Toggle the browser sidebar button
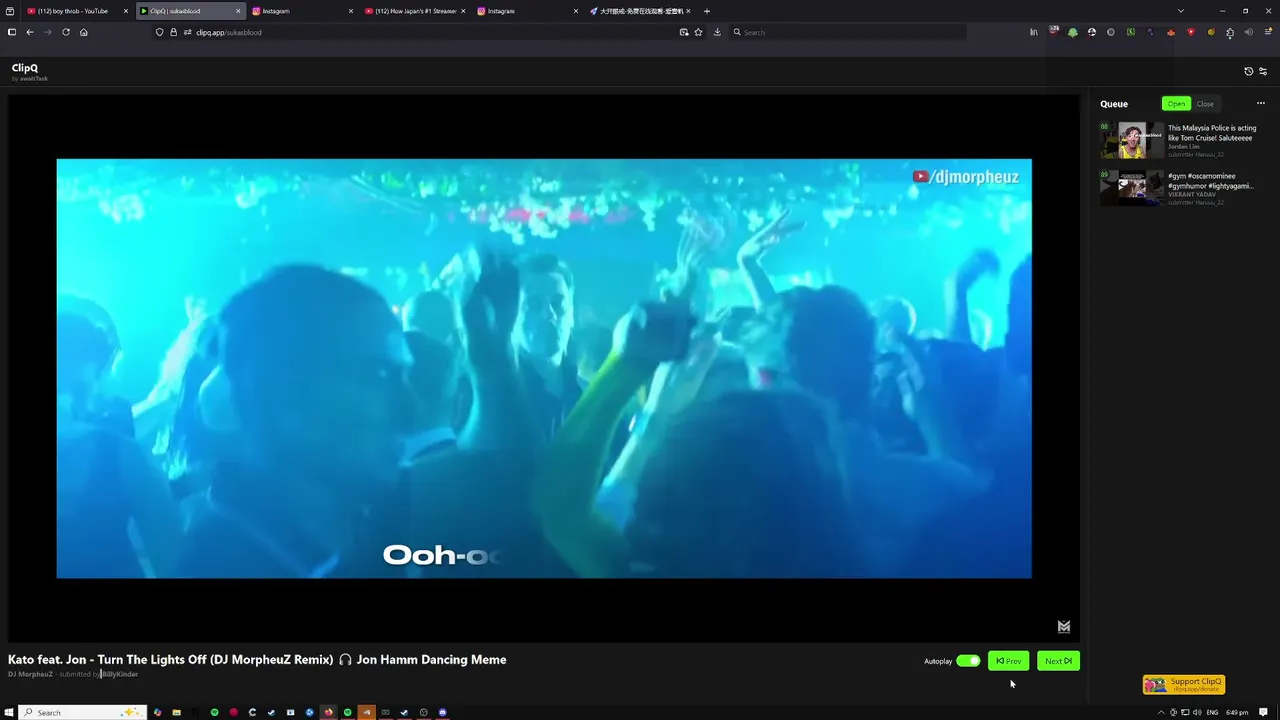This screenshot has width=1280, height=720. [x=11, y=32]
